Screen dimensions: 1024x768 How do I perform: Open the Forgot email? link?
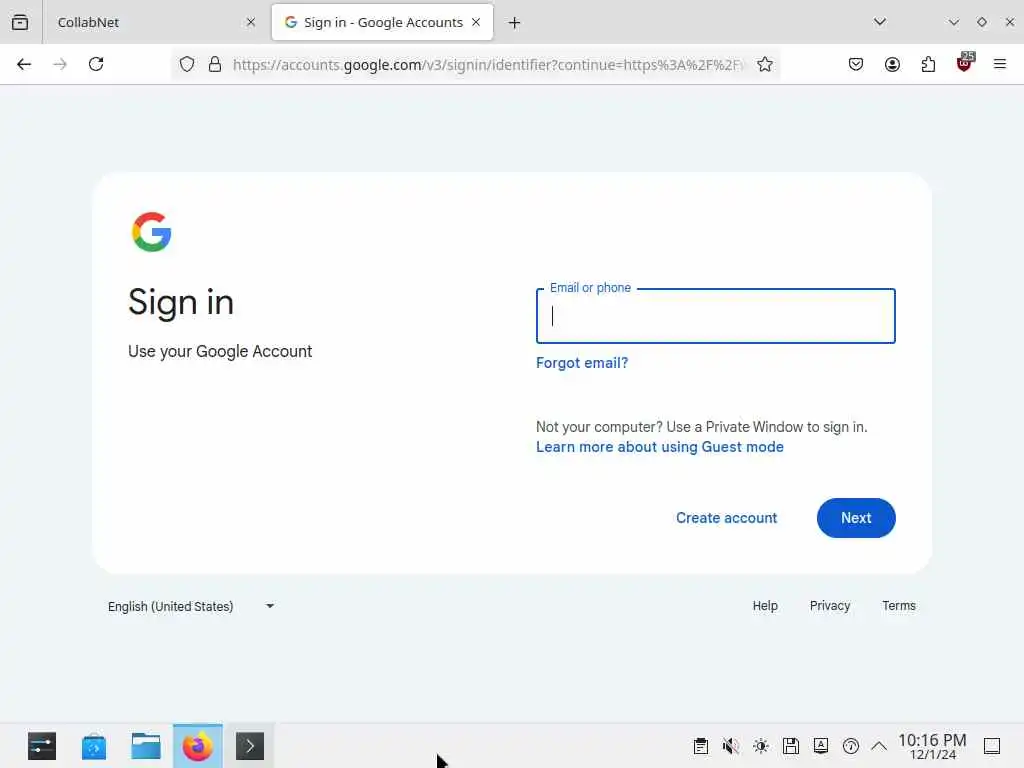[582, 363]
